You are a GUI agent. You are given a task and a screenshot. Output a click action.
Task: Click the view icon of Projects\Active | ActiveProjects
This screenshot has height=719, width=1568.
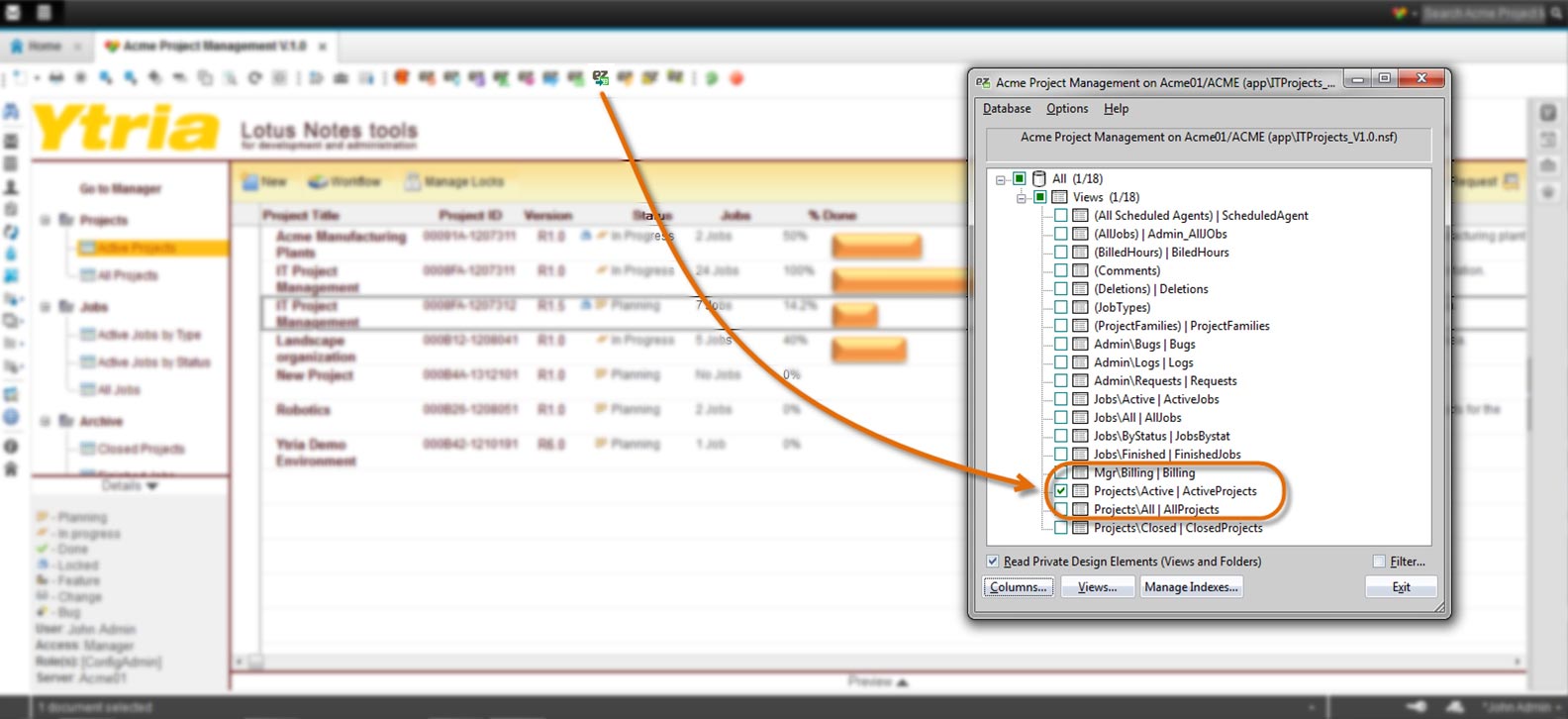(1080, 491)
